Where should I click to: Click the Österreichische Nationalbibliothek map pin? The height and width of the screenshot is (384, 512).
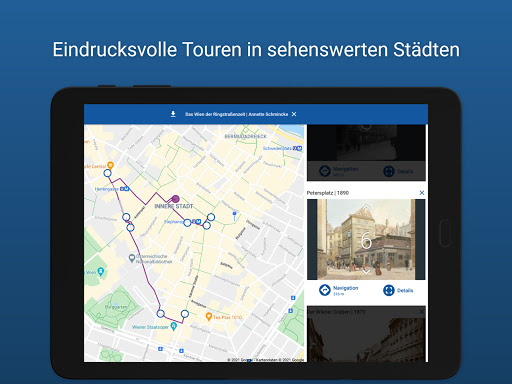click(x=132, y=258)
